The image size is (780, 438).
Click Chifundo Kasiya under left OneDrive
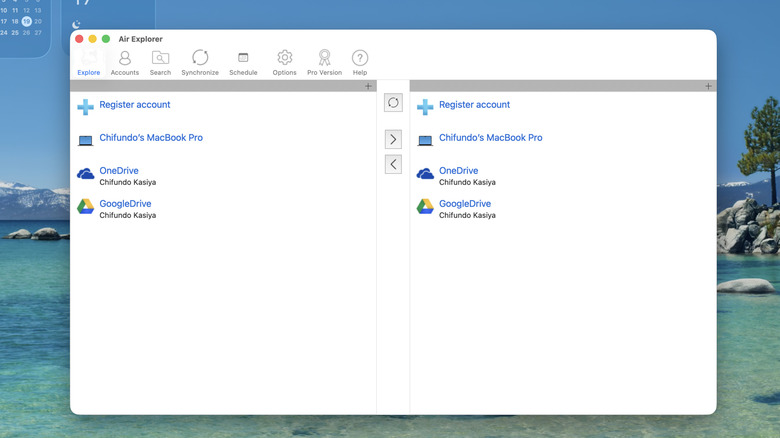[128, 182]
